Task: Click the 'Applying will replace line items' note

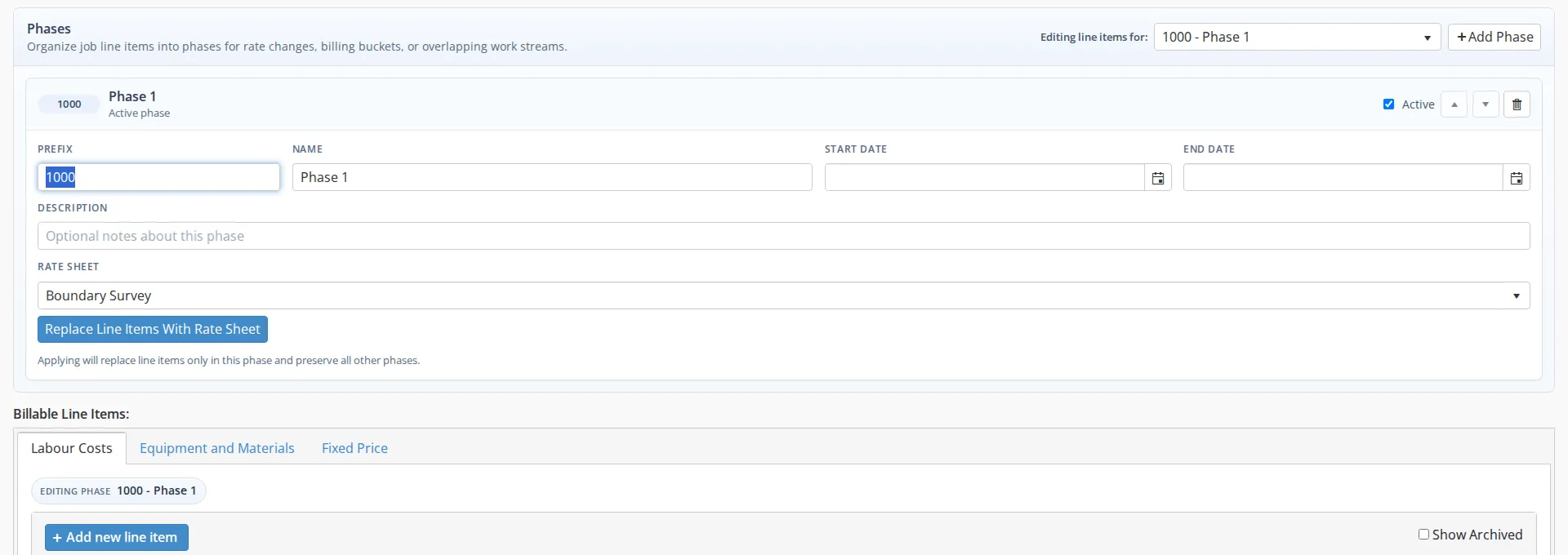Action: pos(229,360)
